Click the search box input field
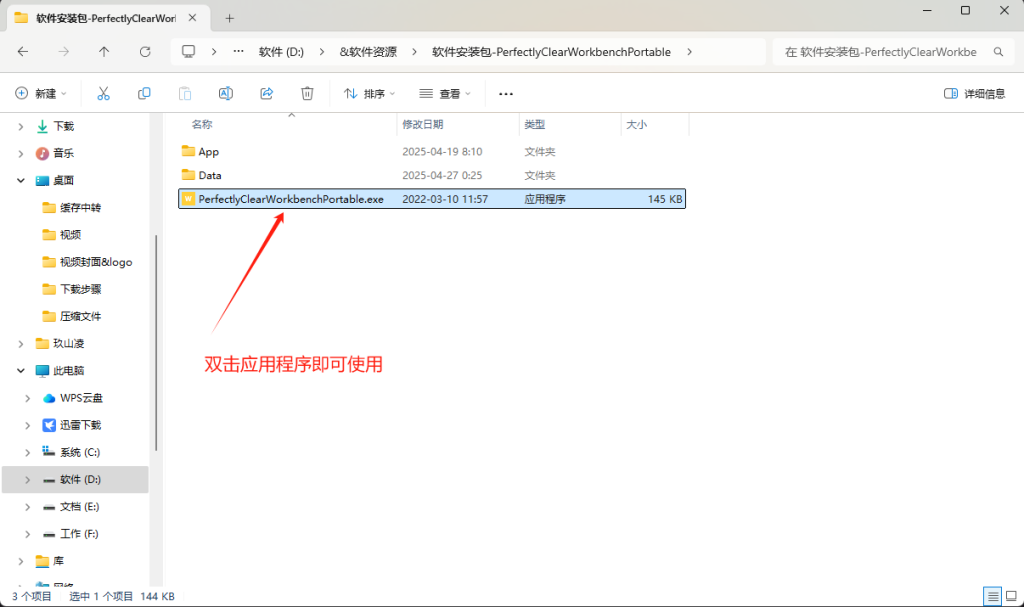Image resolution: width=1024 pixels, height=607 pixels. (x=885, y=52)
